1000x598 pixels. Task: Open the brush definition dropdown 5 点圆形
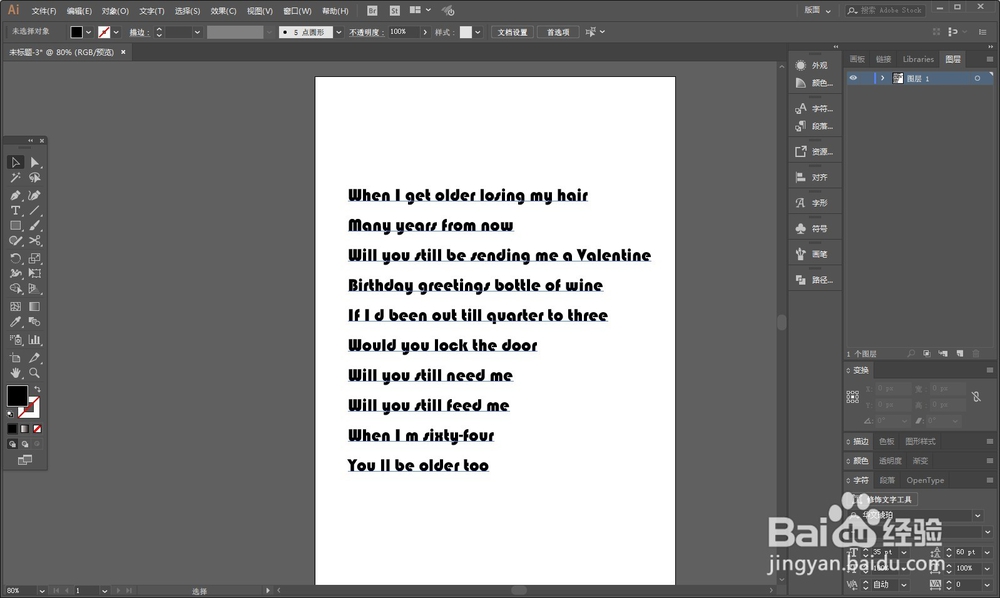tap(339, 32)
